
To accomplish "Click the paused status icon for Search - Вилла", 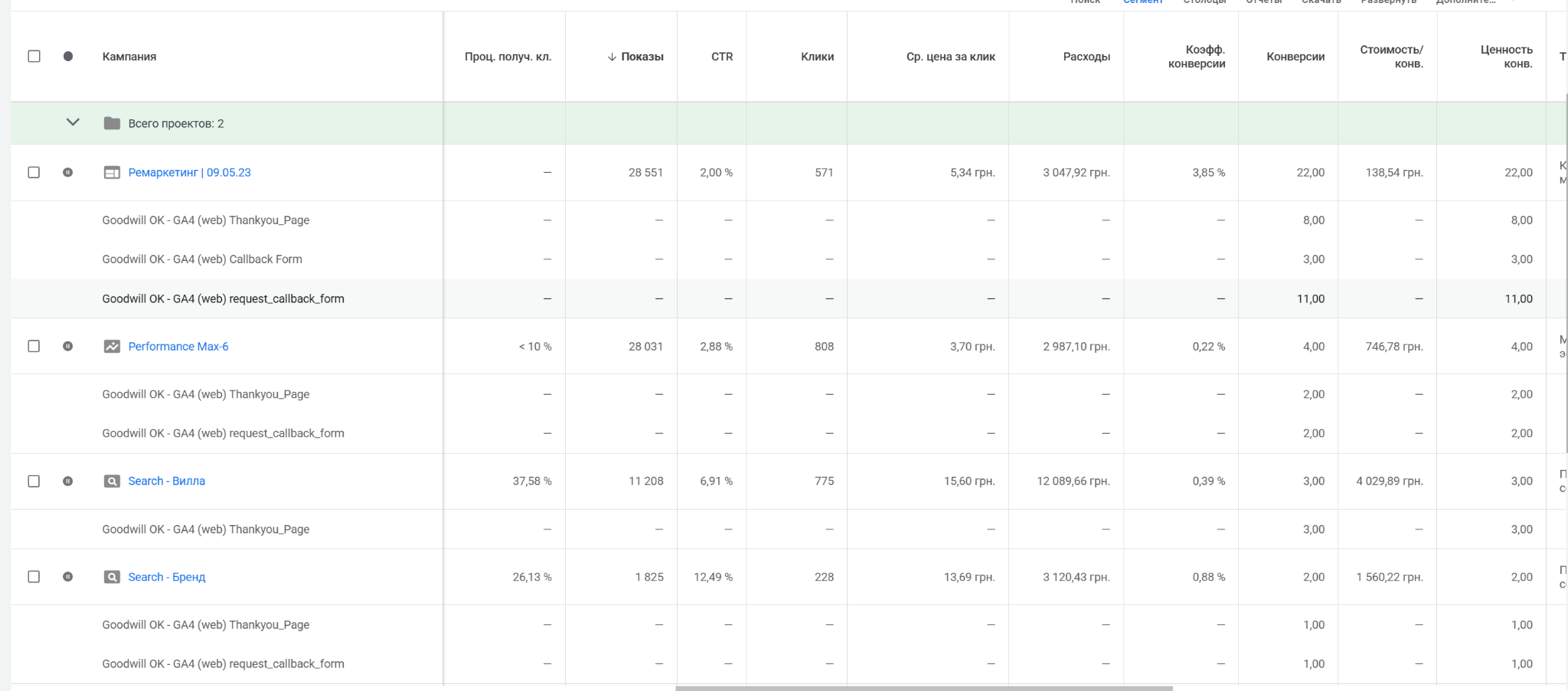I will [68, 481].
